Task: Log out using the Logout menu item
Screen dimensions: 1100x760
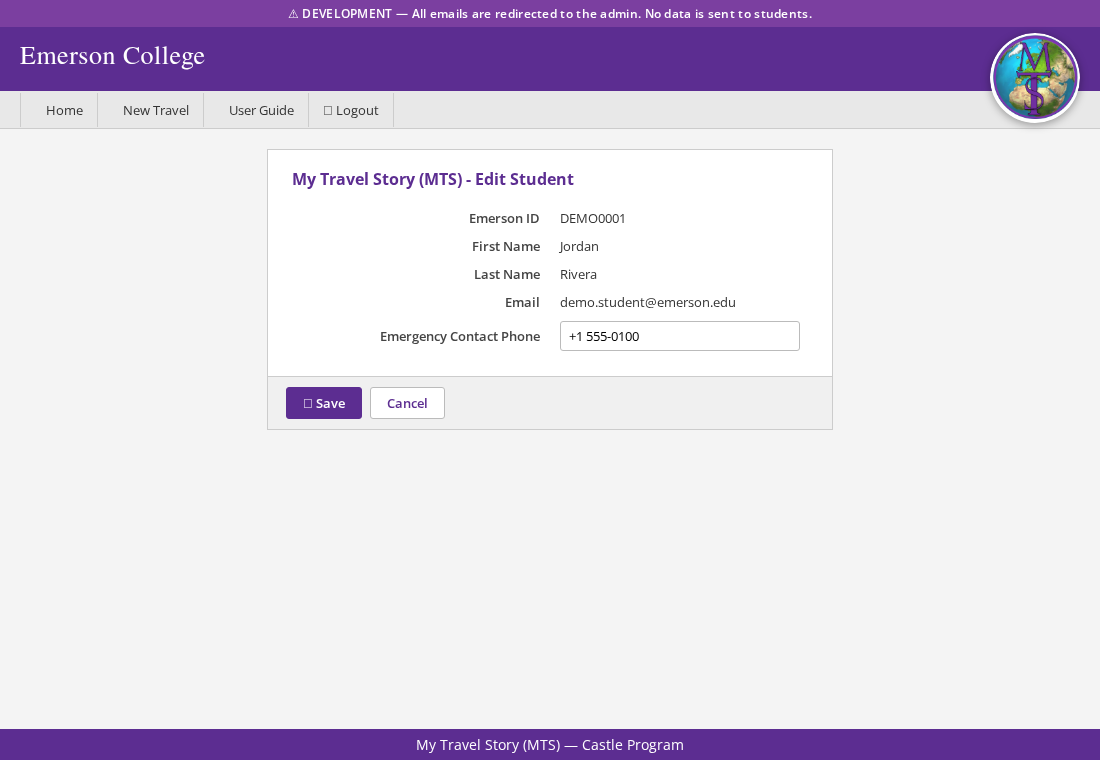Action: (351, 110)
